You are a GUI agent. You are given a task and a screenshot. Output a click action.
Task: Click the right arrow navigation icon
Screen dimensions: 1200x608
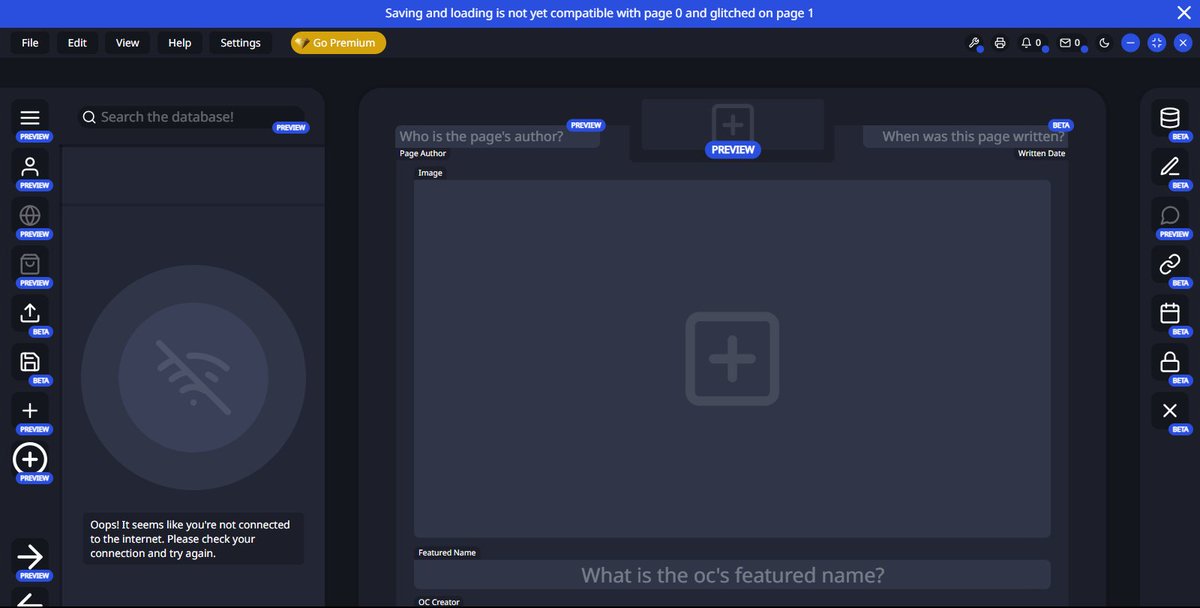[x=30, y=556]
